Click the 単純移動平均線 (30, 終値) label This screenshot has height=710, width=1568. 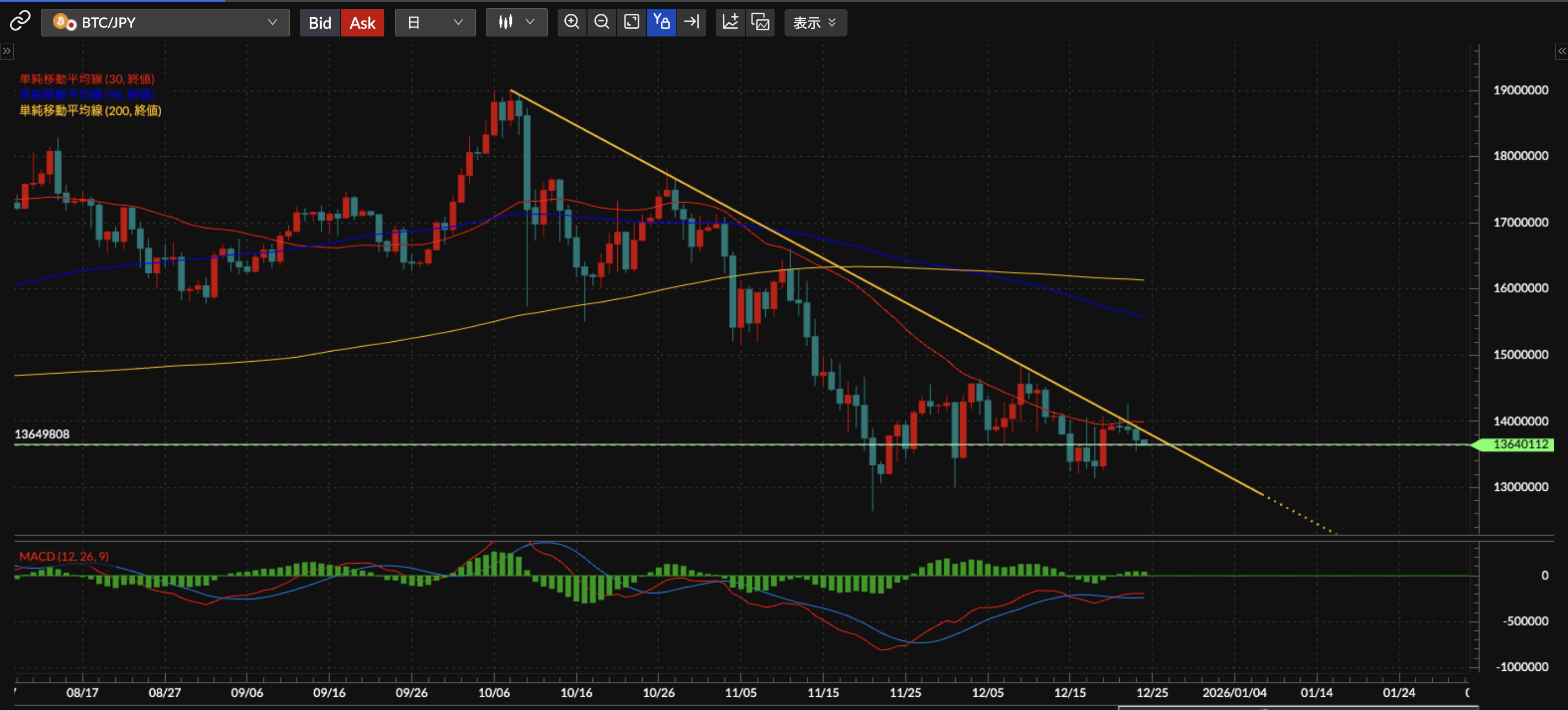pyautogui.click(x=87, y=78)
